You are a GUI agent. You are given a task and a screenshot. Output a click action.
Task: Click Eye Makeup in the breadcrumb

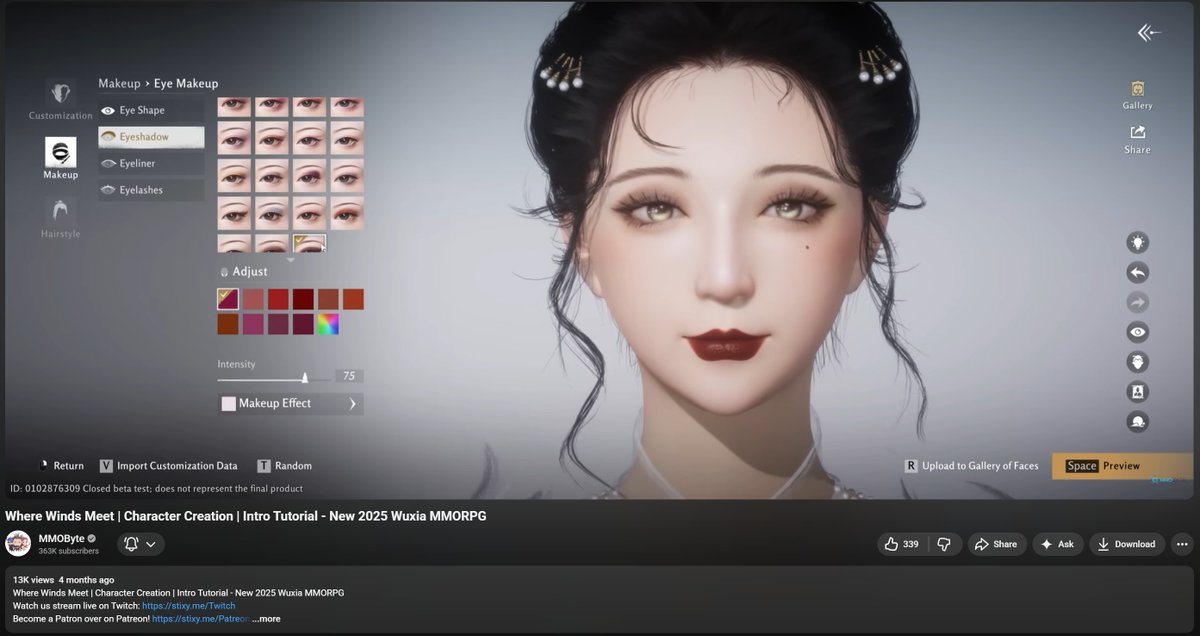[186, 83]
